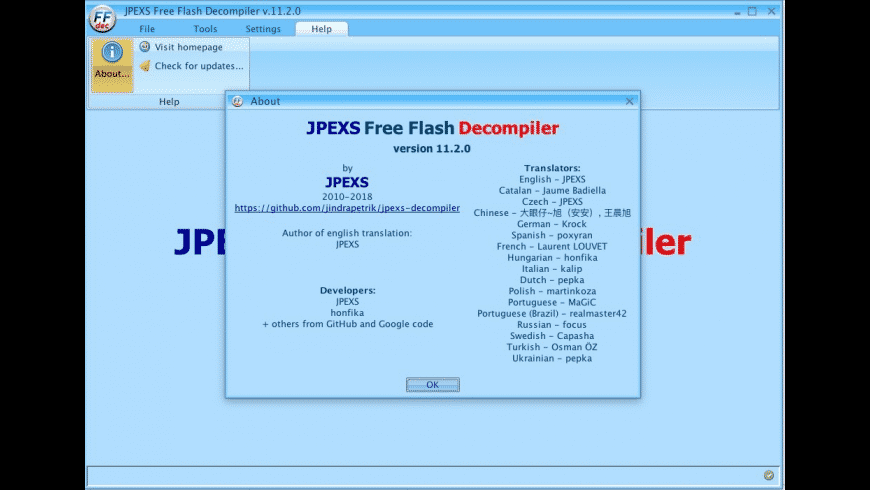Click the 2010–2018 year text
This screenshot has height=490, width=870.
click(347, 196)
